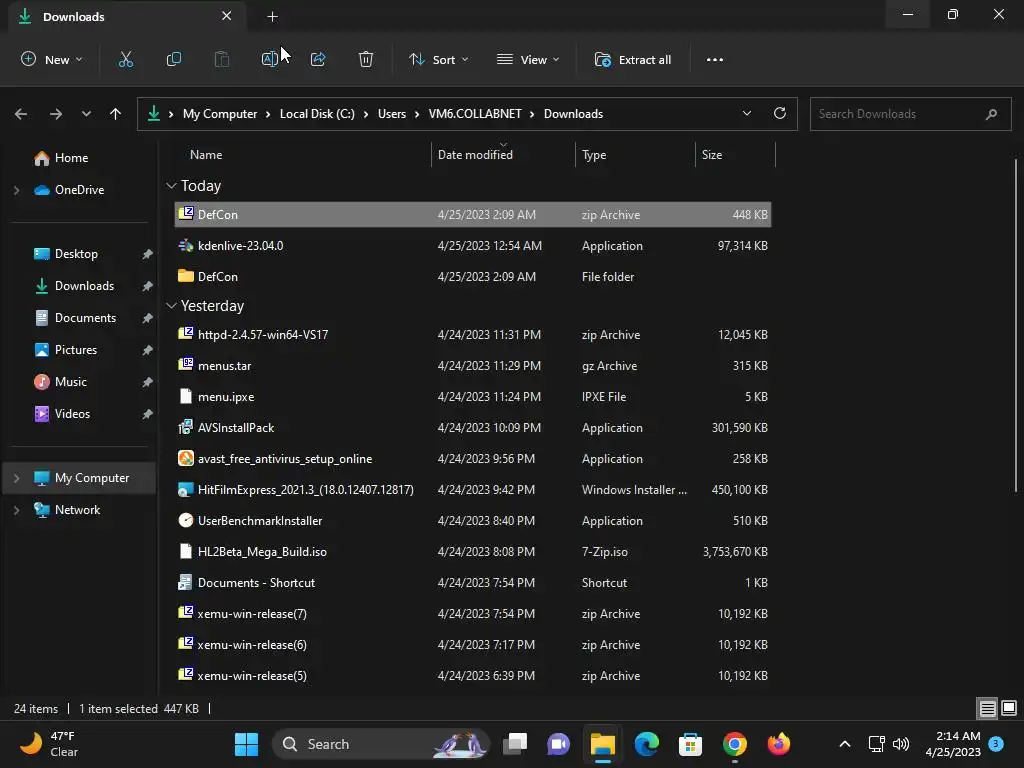The width and height of the screenshot is (1024, 768).
Task: Click the Copy icon in toolbar
Action: coord(174,59)
